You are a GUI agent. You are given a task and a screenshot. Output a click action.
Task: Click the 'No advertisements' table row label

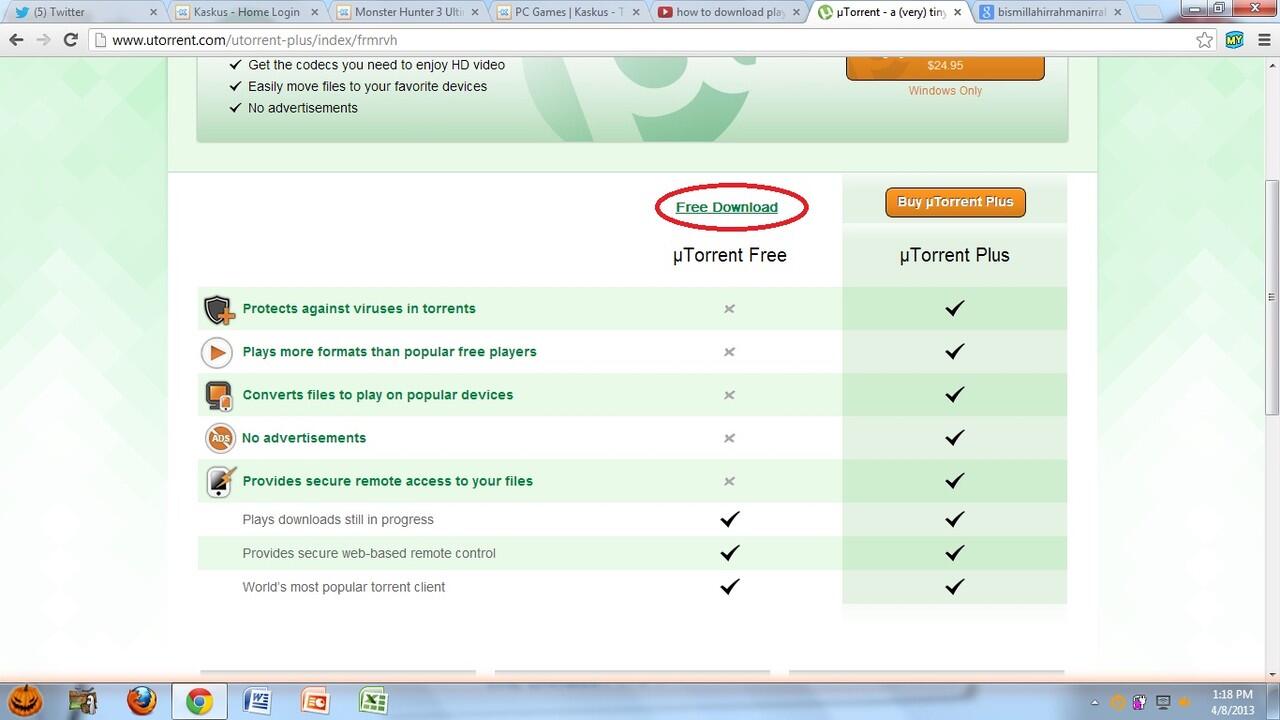[304, 437]
